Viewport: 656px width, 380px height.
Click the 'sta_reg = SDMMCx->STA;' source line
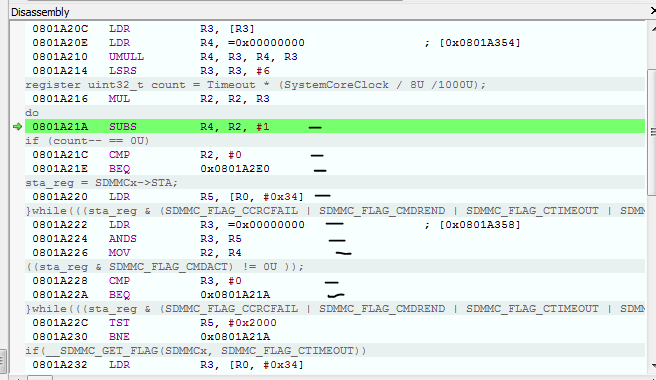335,182
